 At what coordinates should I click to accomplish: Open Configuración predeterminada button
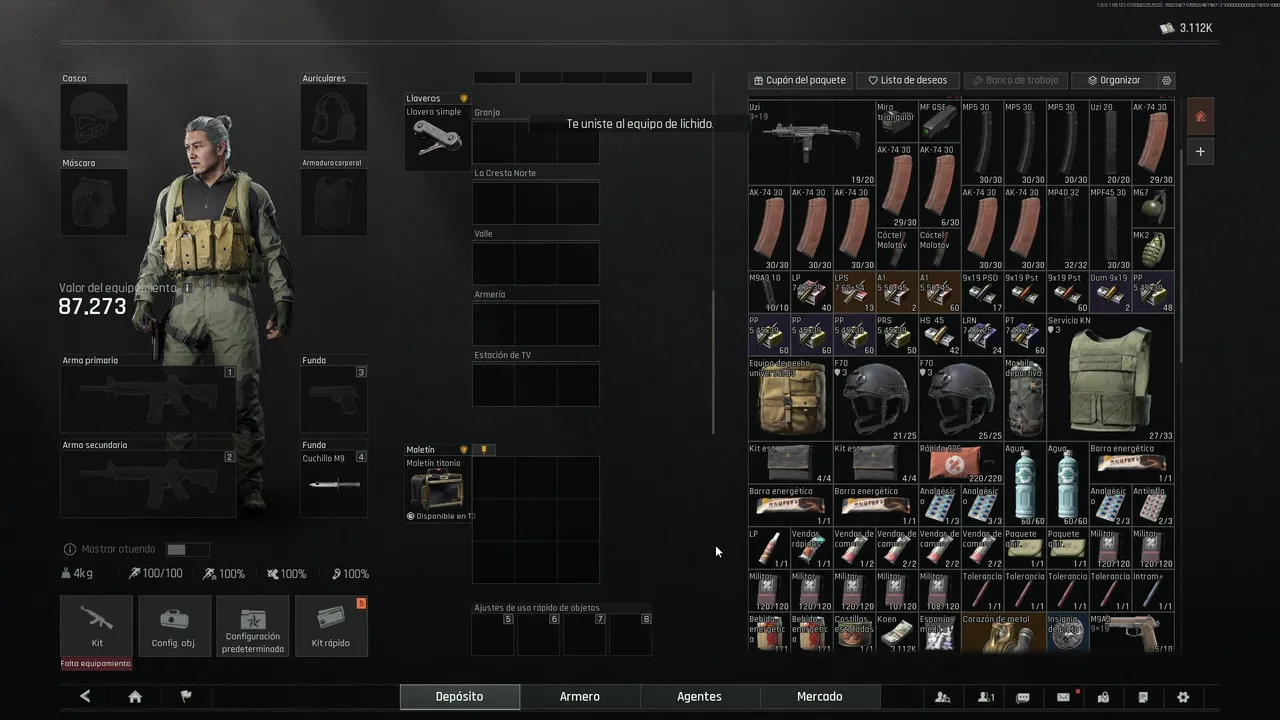point(253,626)
